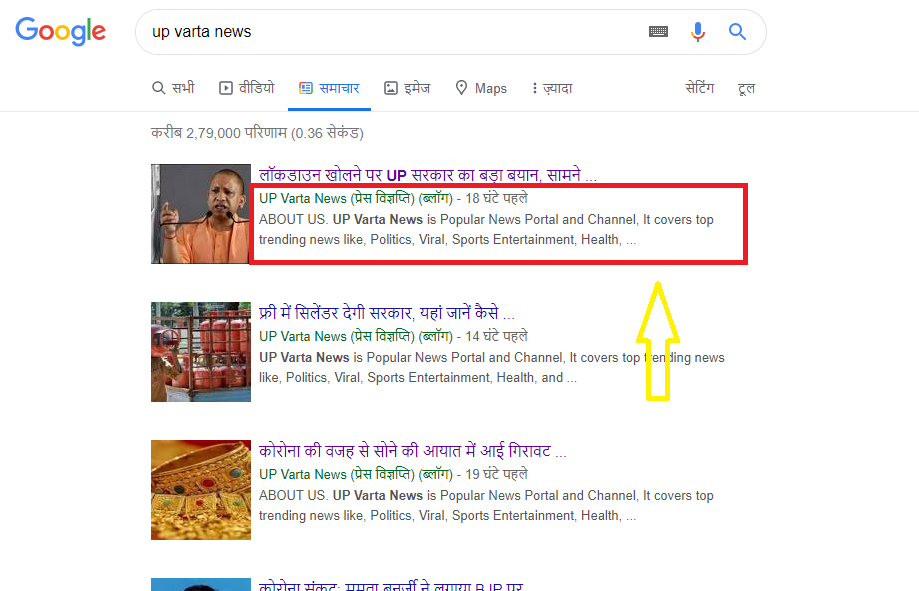Click the gold jewellery news thumbnail

200,490
